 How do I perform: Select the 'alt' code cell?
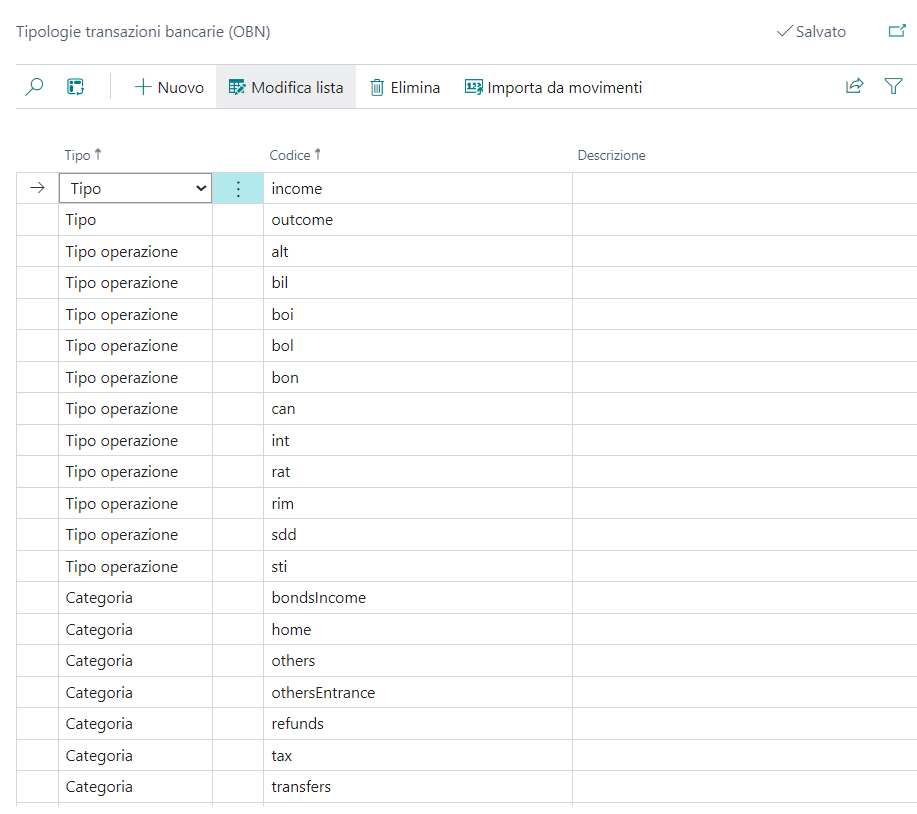click(418, 251)
